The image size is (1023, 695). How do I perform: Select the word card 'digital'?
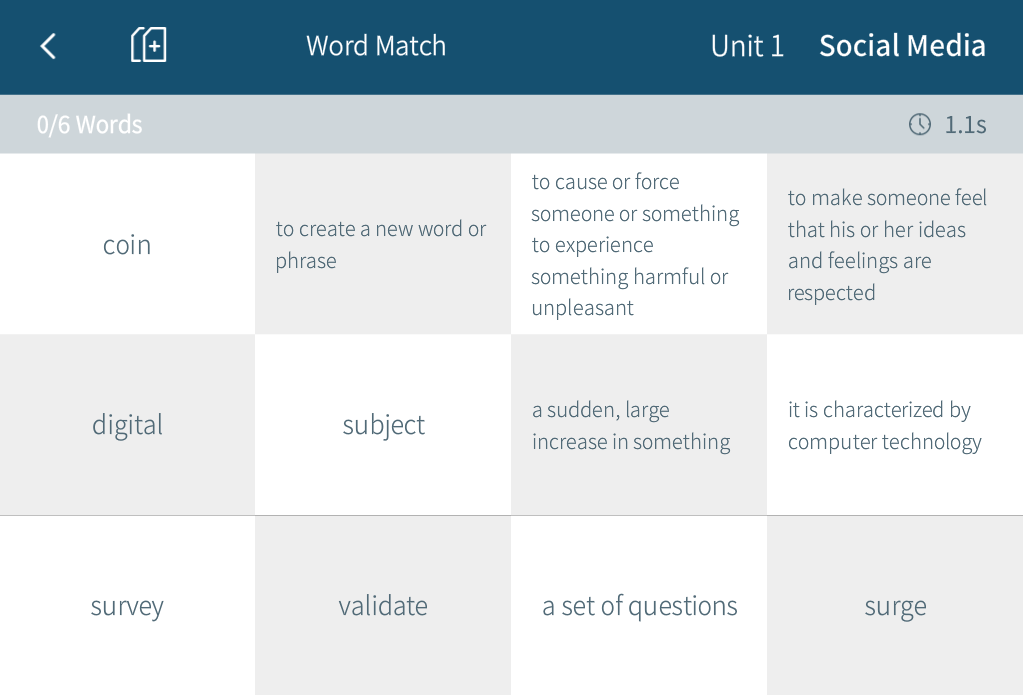click(x=127, y=425)
